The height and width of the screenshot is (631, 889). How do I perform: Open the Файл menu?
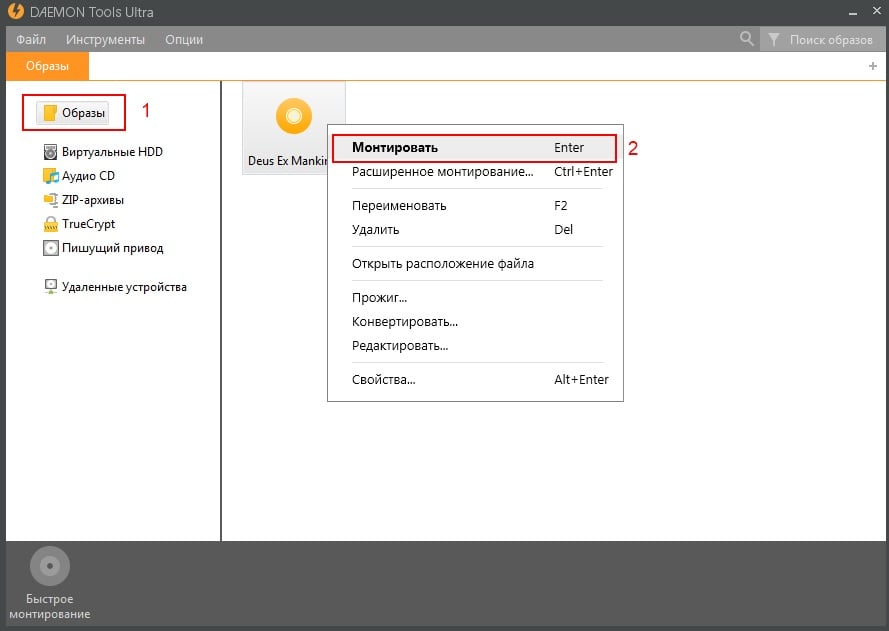(x=30, y=39)
